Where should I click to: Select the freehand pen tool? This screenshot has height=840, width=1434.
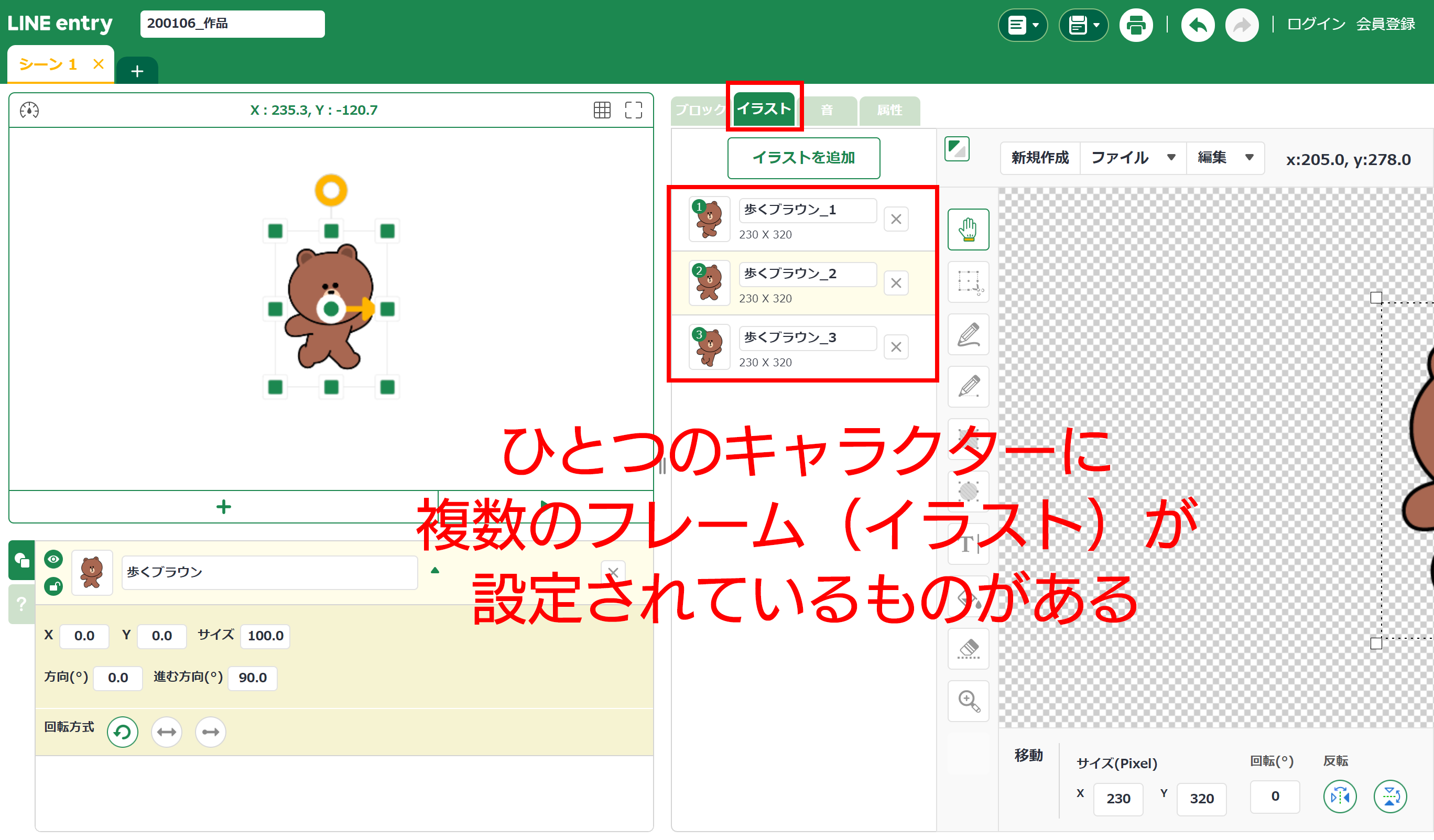click(x=968, y=335)
